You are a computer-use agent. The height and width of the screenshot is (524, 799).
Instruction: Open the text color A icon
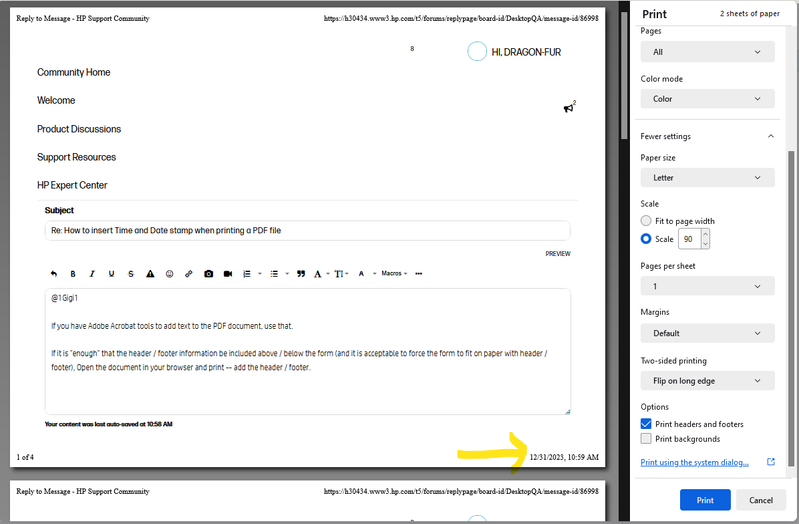tap(361, 274)
